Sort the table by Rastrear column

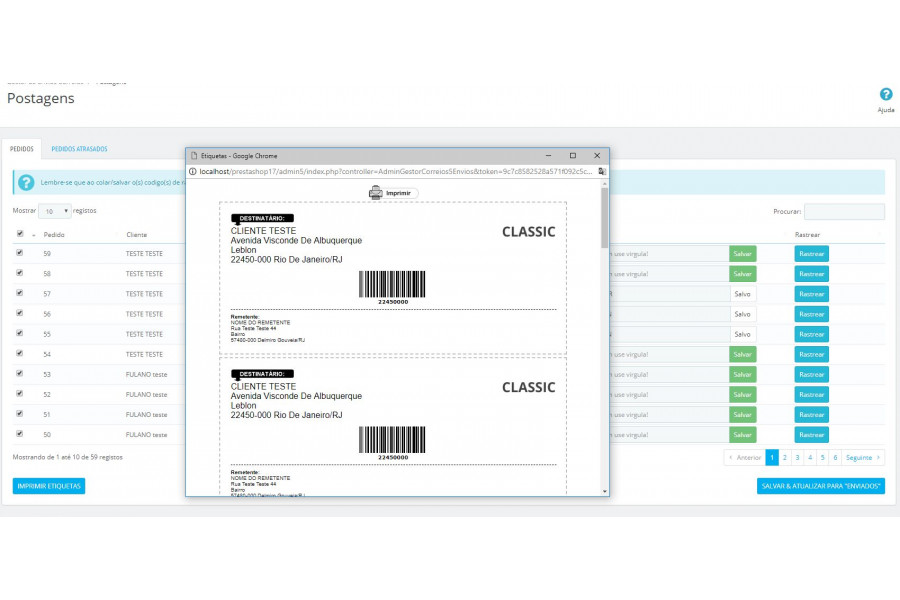coord(807,235)
